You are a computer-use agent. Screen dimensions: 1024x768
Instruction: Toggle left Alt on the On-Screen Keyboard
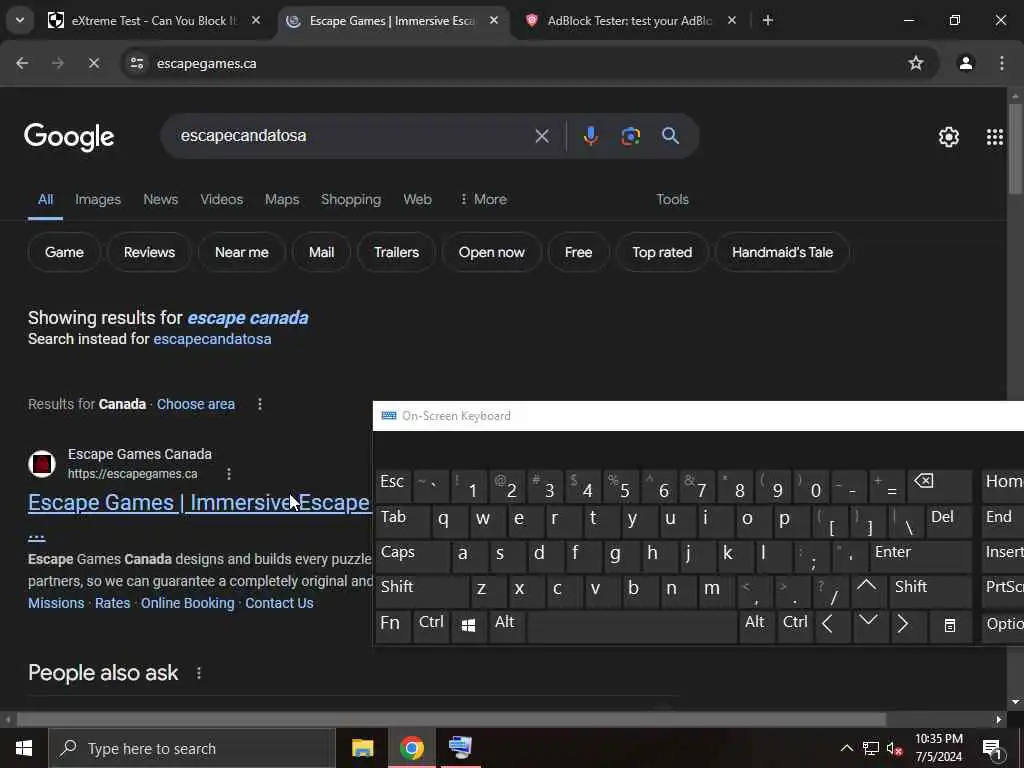[507, 626]
